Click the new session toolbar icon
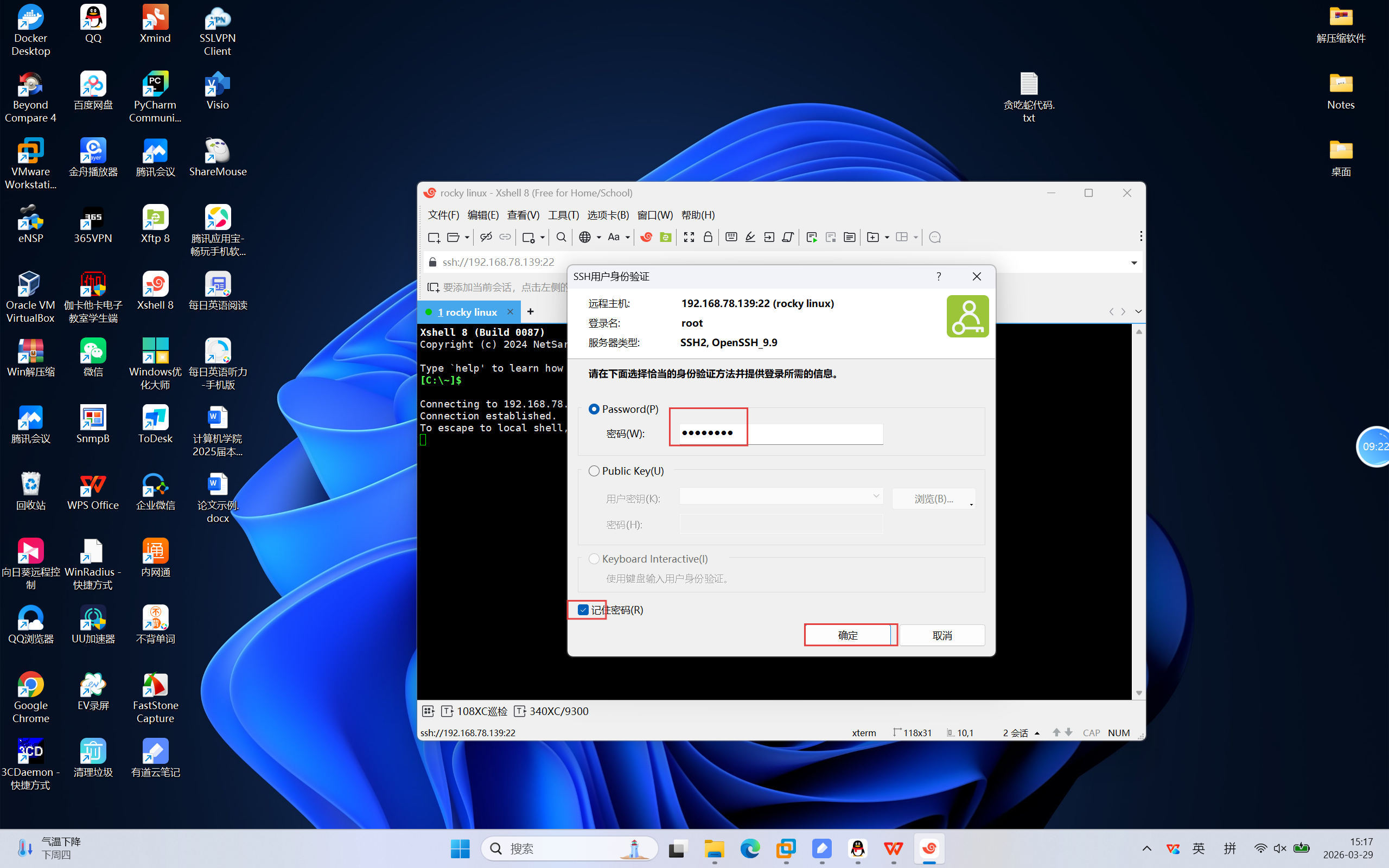Screen dimensions: 1389x868 (434, 237)
